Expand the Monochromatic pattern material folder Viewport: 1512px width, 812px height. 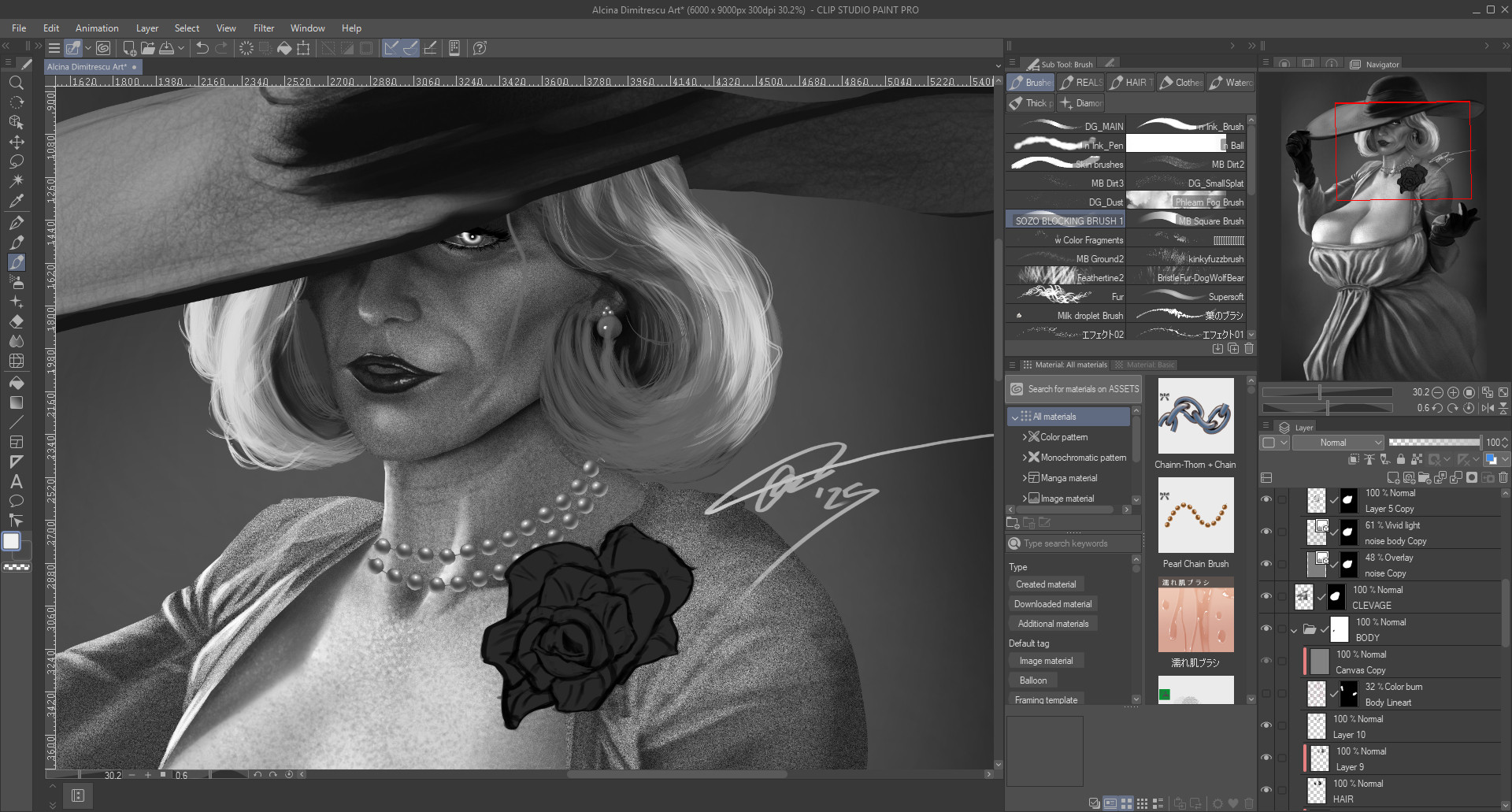coord(1024,458)
